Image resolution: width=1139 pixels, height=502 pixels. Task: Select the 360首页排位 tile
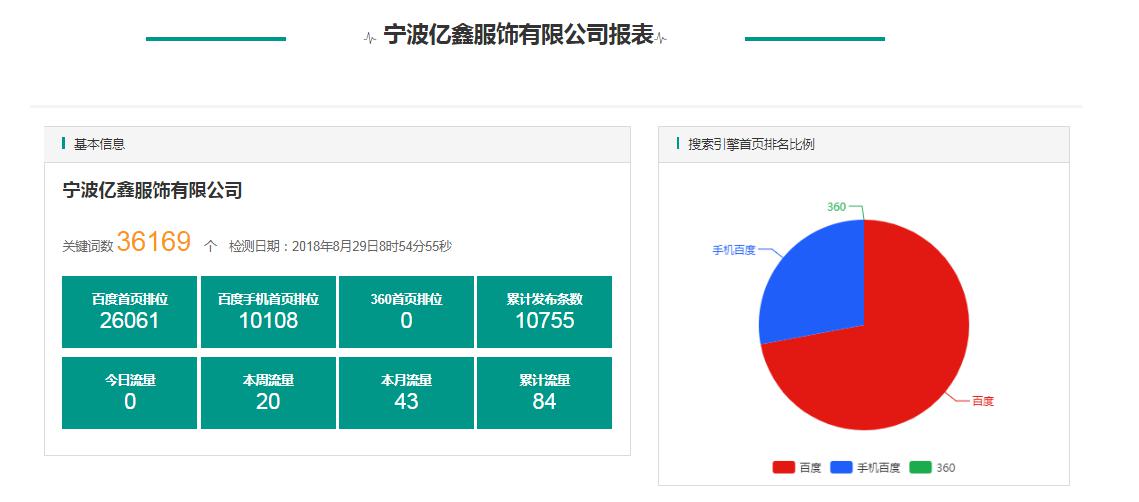pyautogui.click(x=406, y=312)
